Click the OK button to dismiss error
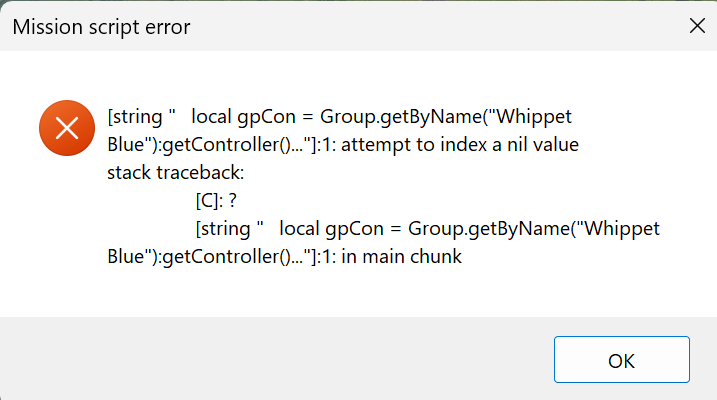This screenshot has width=717, height=400. click(x=621, y=360)
